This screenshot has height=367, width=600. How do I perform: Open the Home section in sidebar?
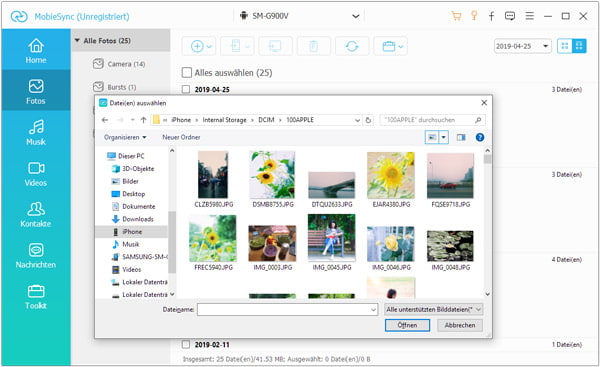[x=36, y=51]
